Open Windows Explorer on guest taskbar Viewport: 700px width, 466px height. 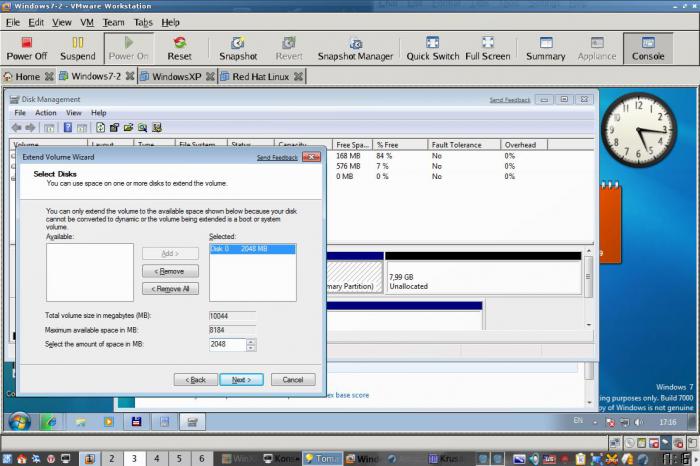pyautogui.click(x=80, y=422)
